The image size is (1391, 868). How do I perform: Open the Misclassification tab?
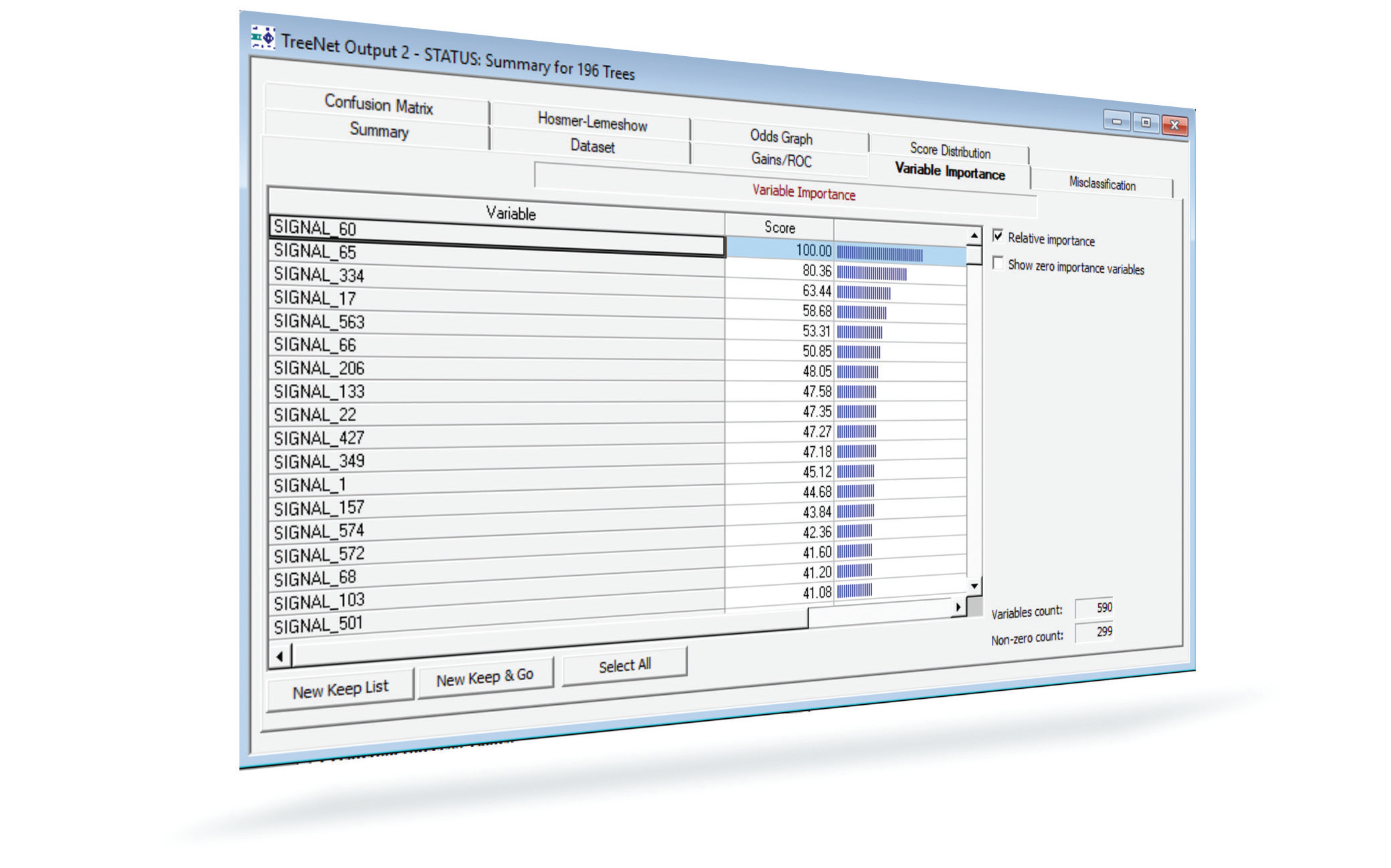click(1102, 183)
